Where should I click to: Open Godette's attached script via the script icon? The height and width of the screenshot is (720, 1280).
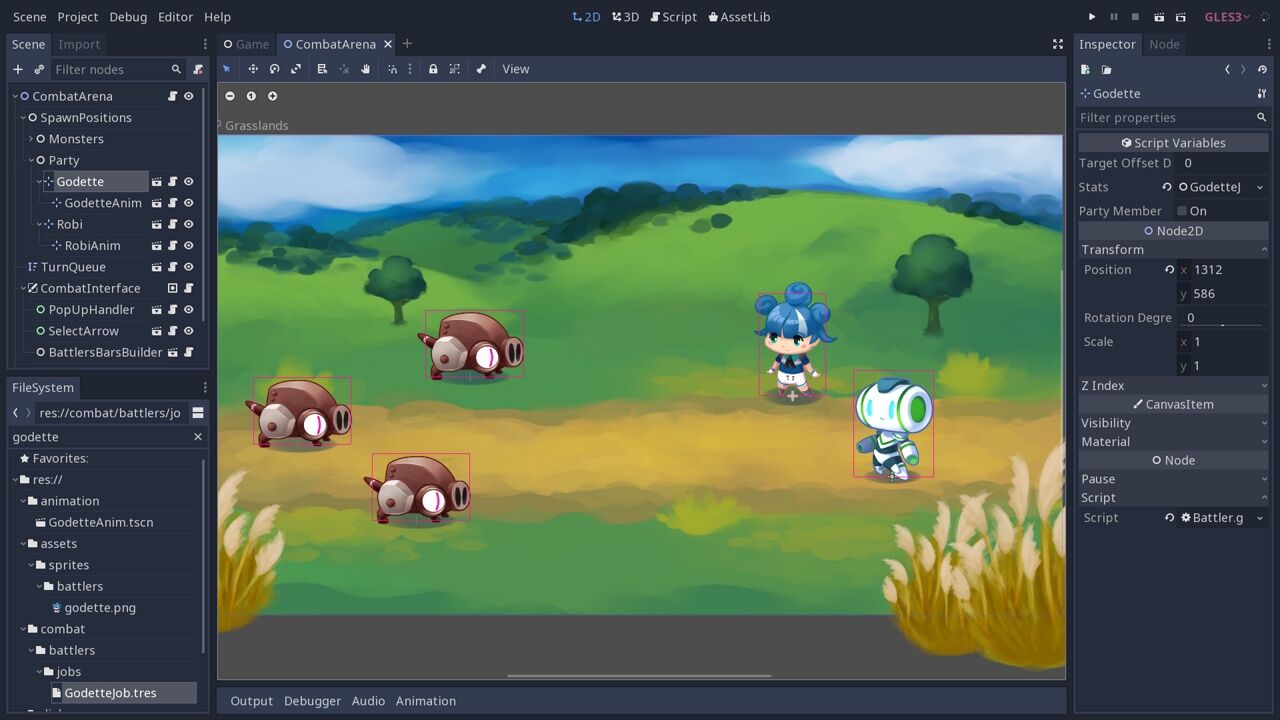172,181
